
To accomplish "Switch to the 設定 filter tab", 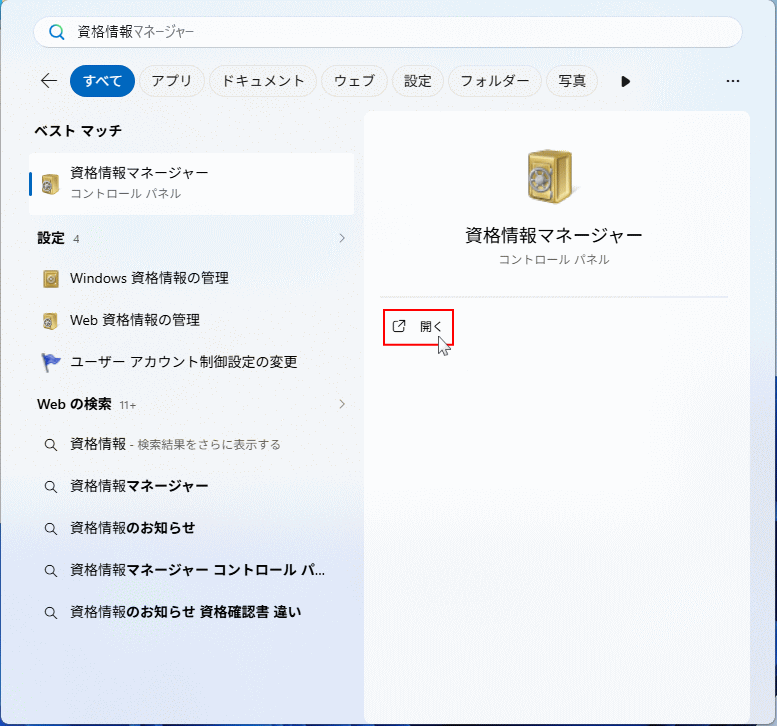I will [x=418, y=81].
